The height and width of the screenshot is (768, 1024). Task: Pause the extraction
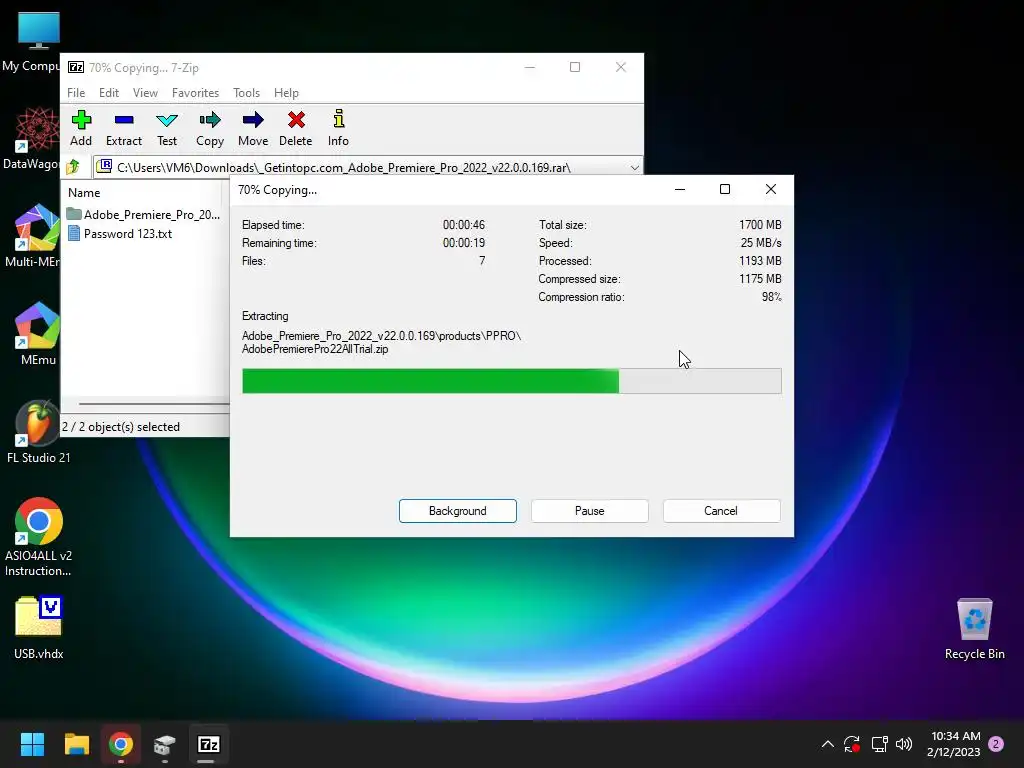pyautogui.click(x=590, y=511)
